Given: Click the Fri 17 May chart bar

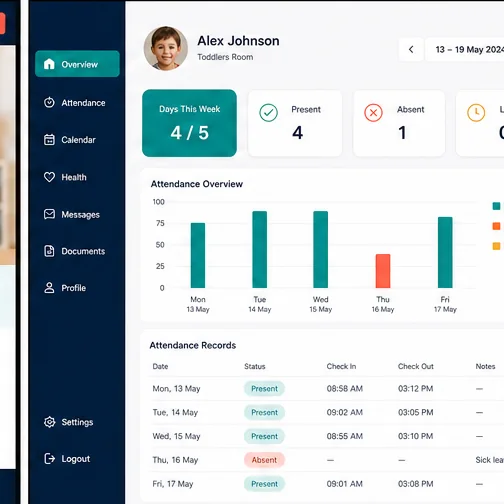Looking at the screenshot, I should point(445,252).
